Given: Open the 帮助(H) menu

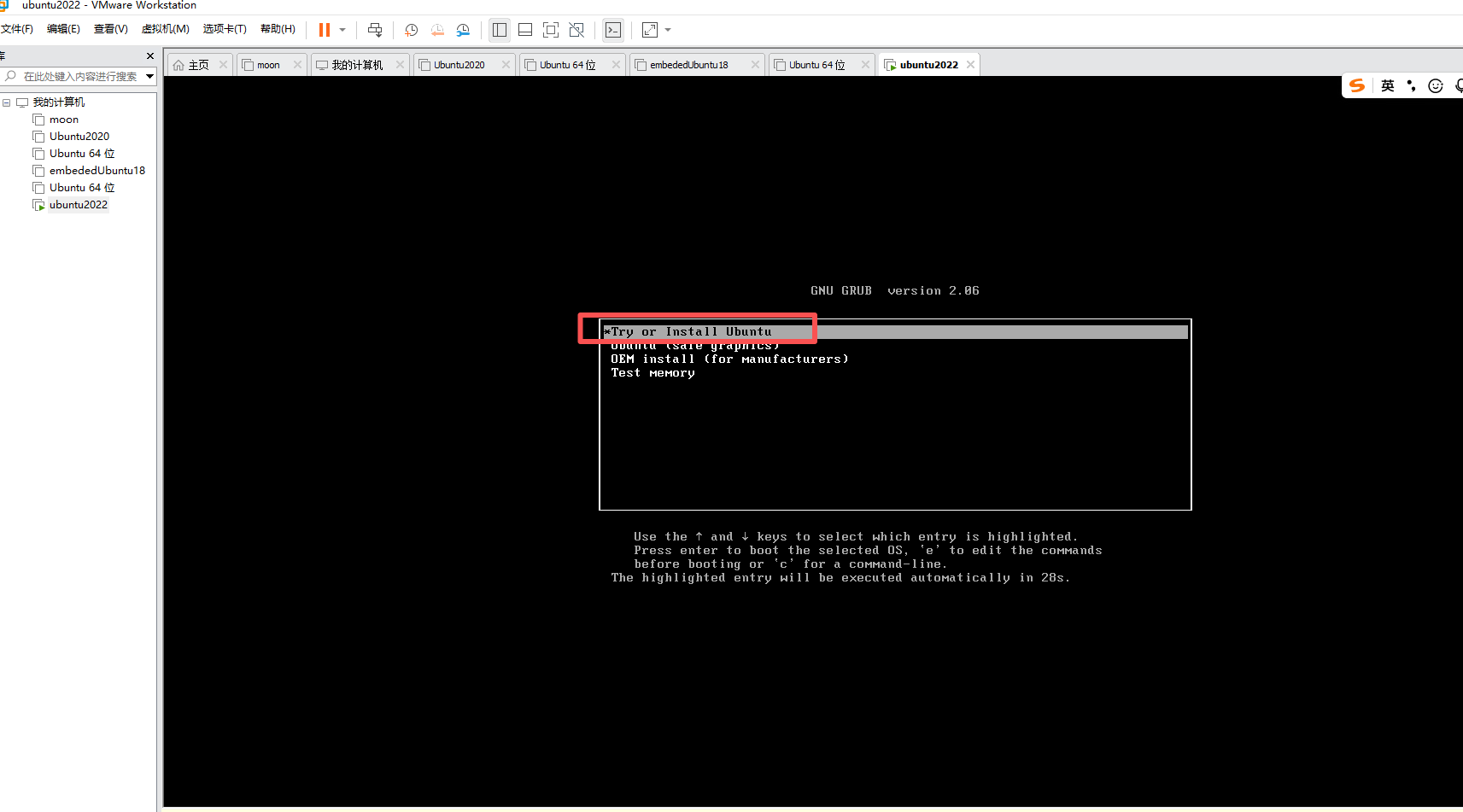Looking at the screenshot, I should pyautogui.click(x=278, y=29).
